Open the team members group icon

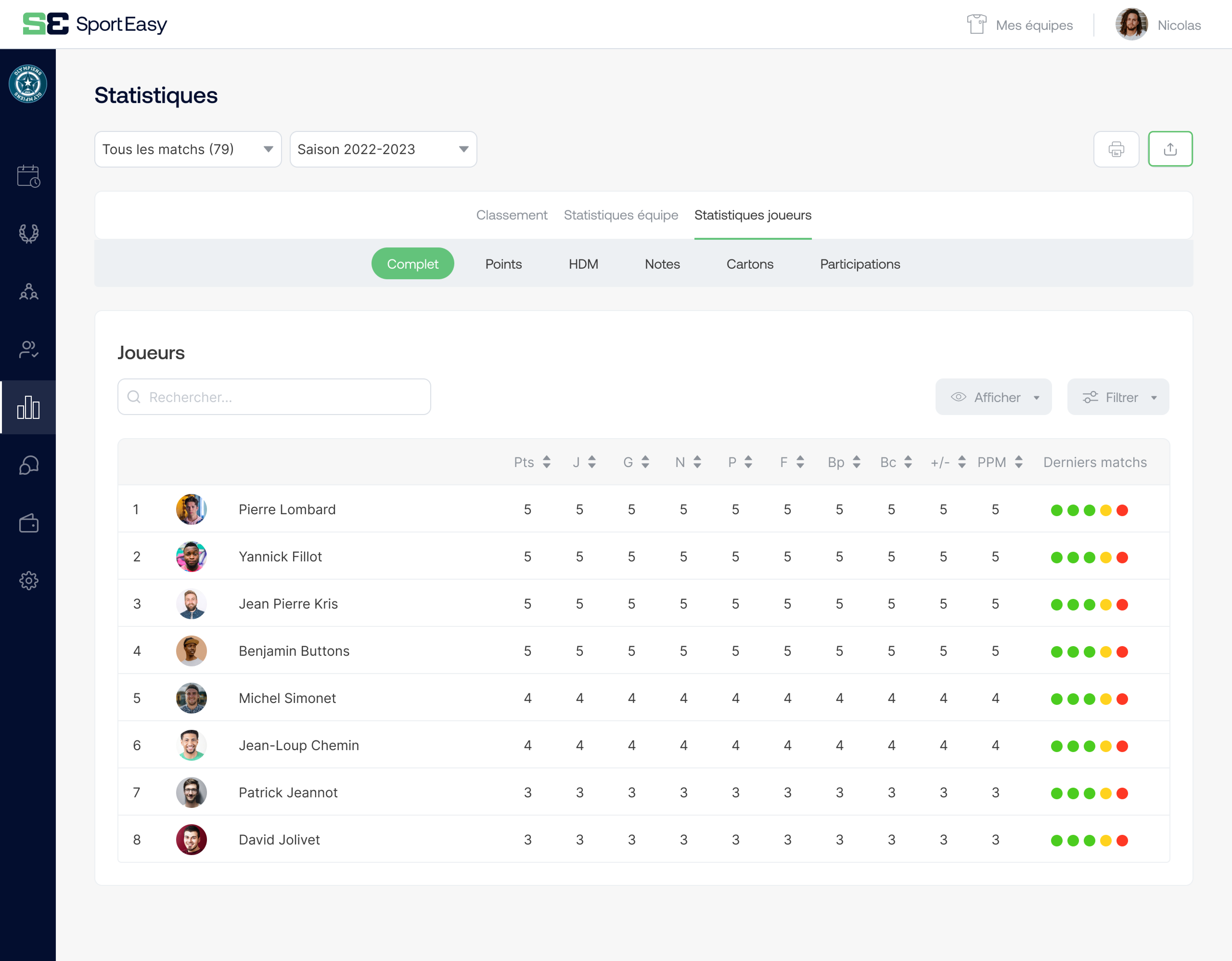click(28, 292)
